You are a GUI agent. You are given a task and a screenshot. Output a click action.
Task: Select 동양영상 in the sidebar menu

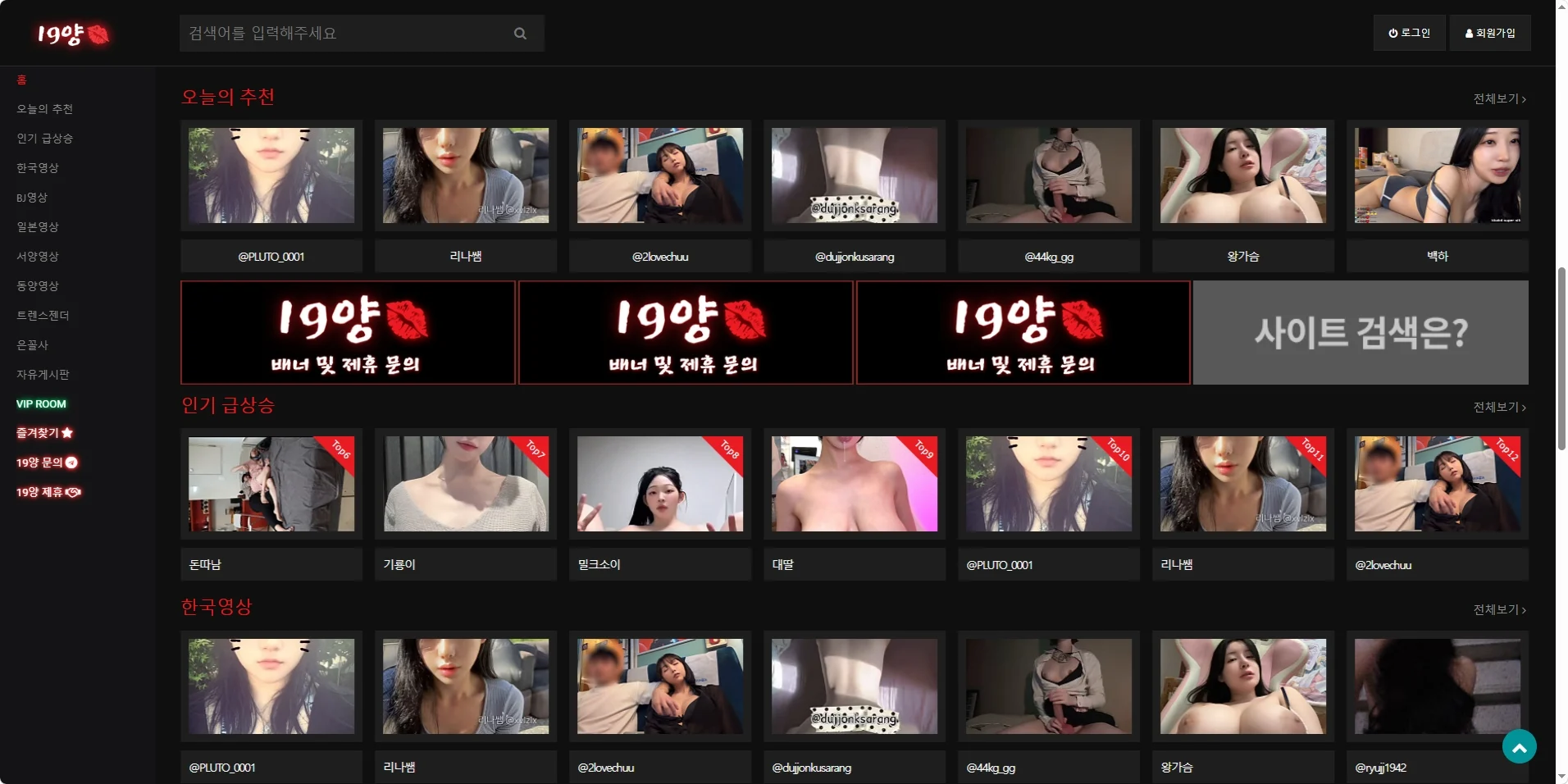click(37, 286)
